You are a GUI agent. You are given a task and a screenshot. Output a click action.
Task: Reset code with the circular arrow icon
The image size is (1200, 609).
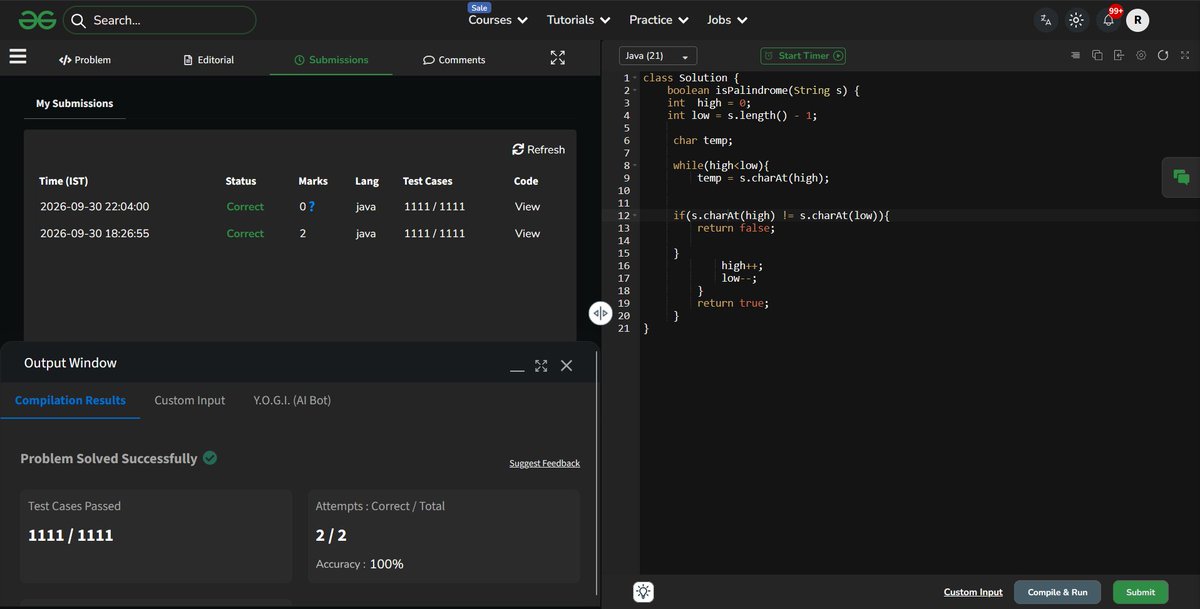1163,56
